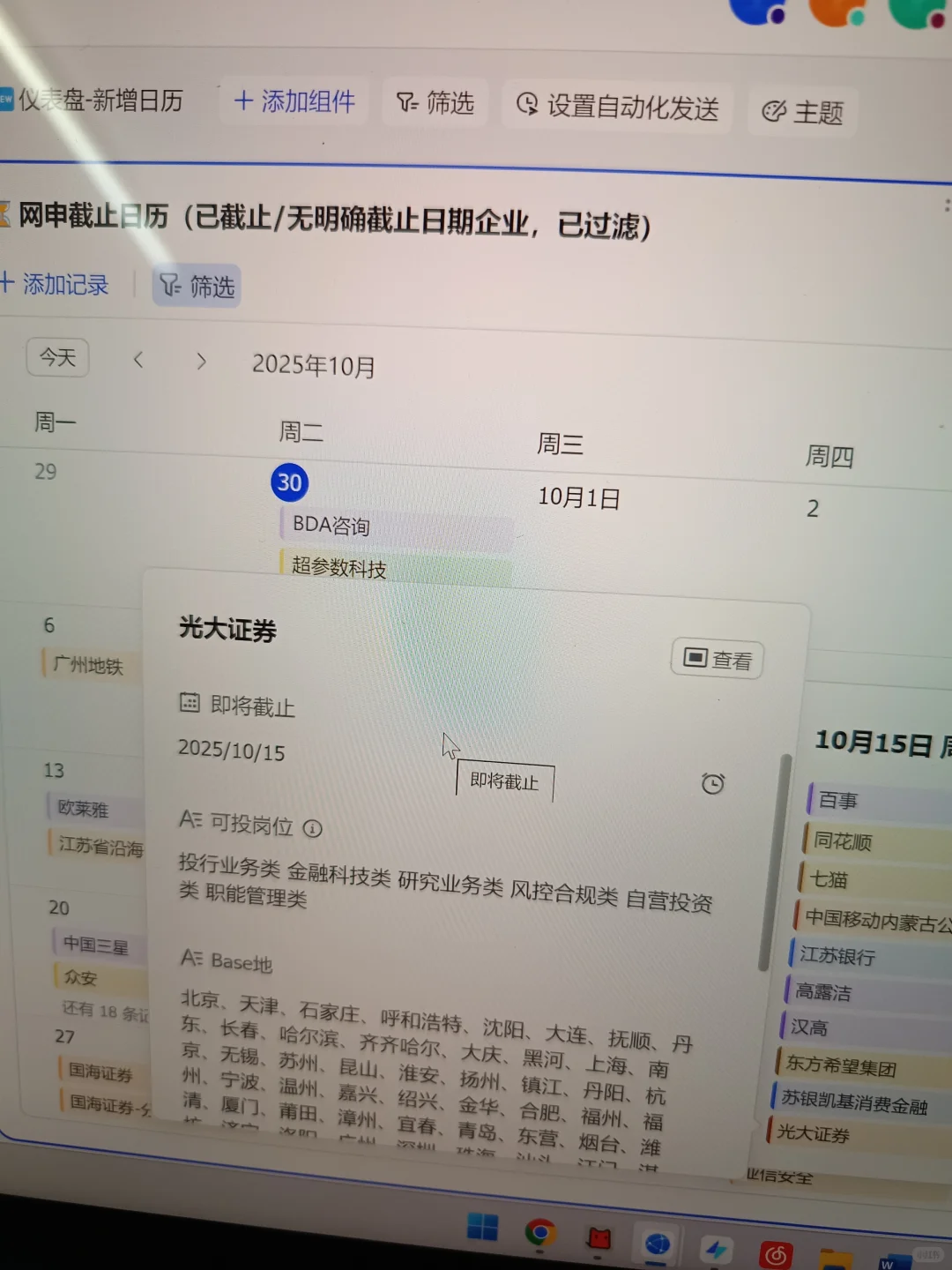Open the 超参数科技 event
The width and height of the screenshot is (952, 1270).
[x=395, y=567]
